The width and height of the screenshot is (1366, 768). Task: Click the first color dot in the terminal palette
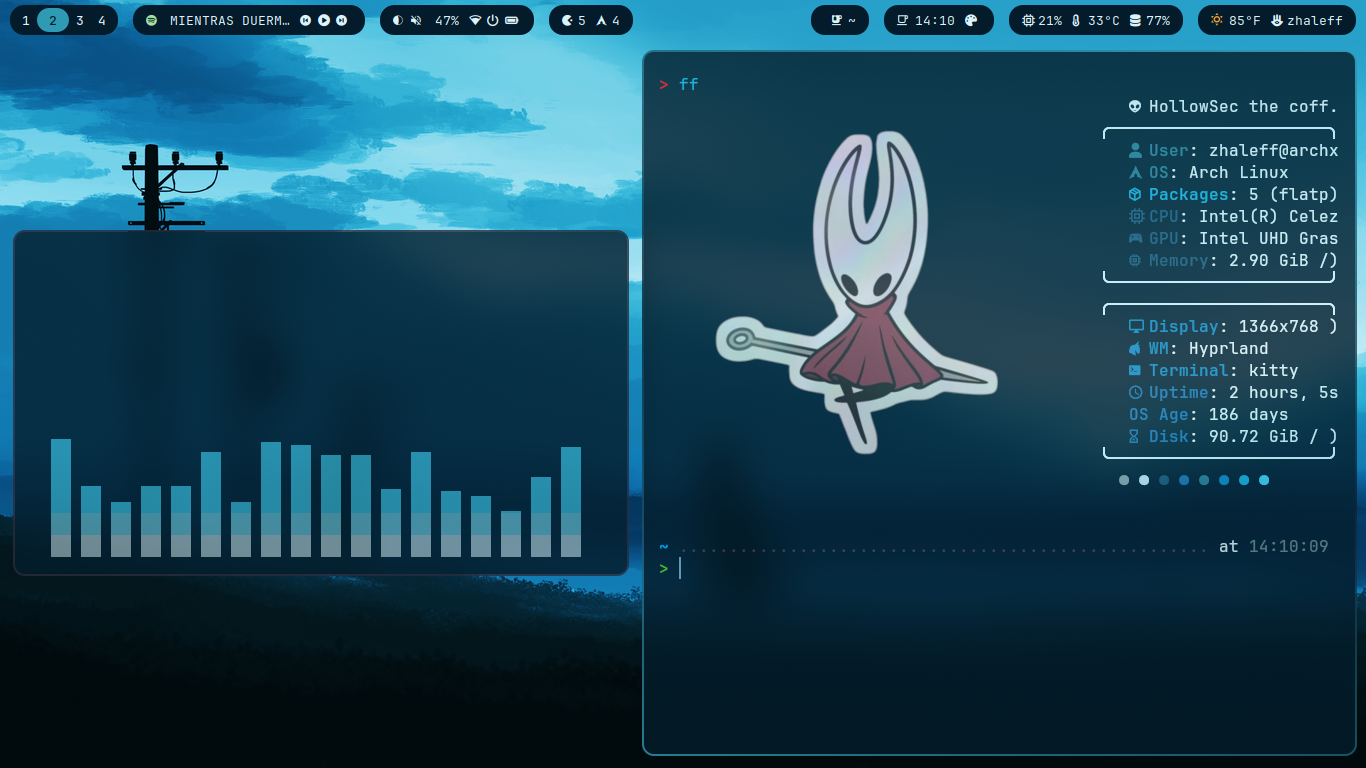click(x=1124, y=480)
